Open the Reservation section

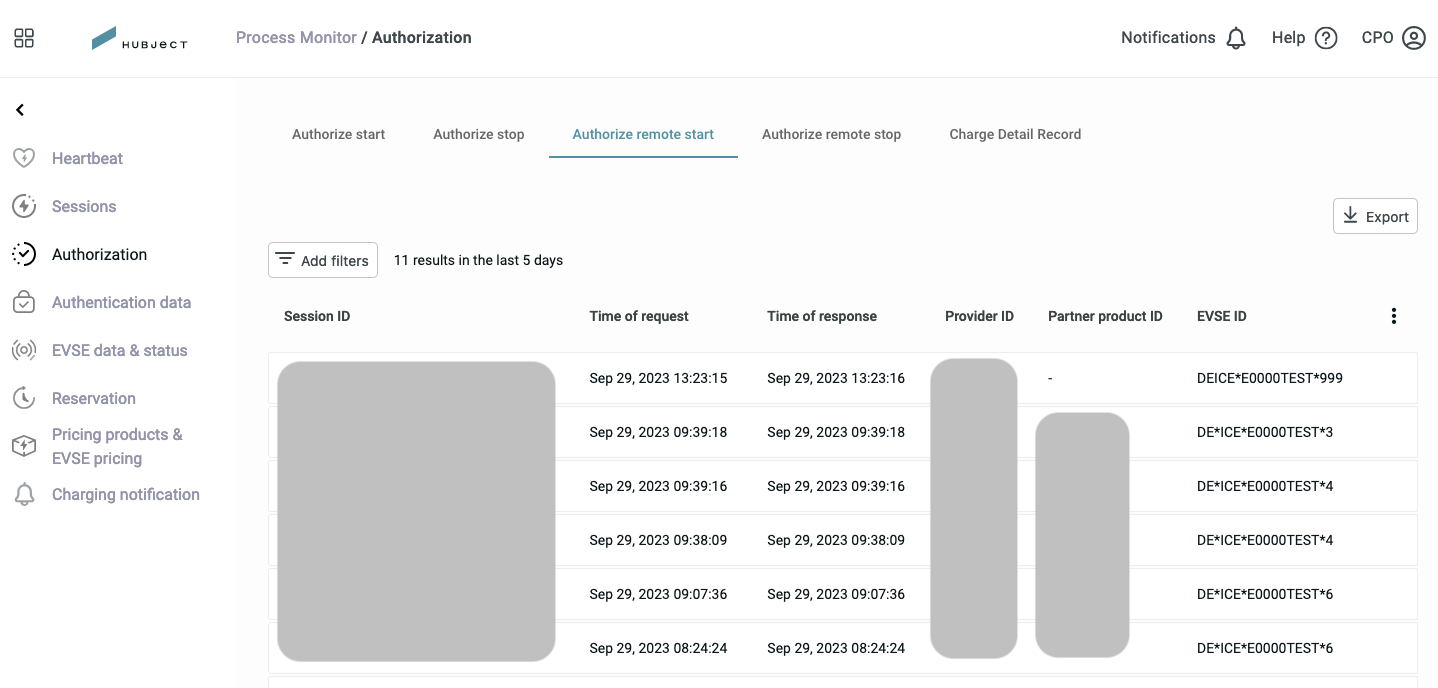click(x=94, y=398)
